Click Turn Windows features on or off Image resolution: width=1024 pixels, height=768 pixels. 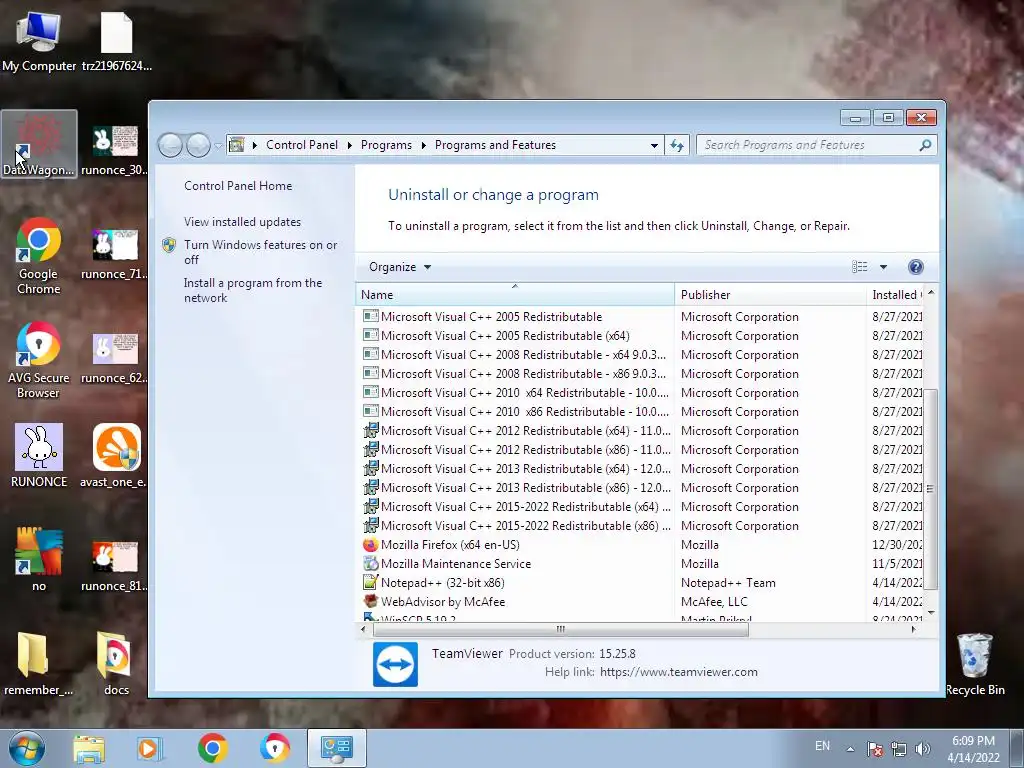pos(261,252)
